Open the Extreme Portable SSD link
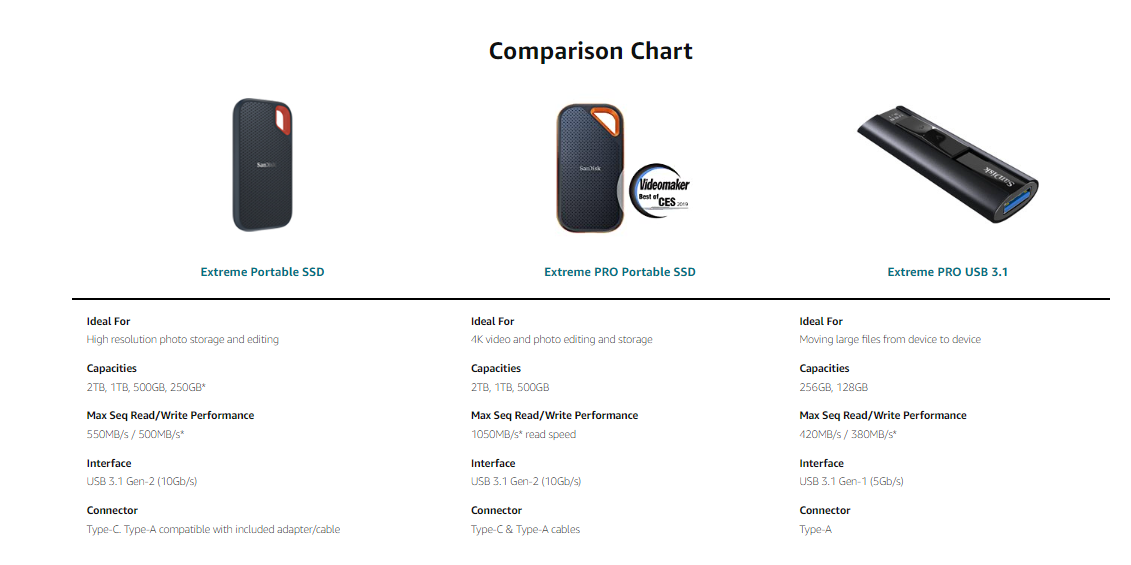 (x=262, y=272)
